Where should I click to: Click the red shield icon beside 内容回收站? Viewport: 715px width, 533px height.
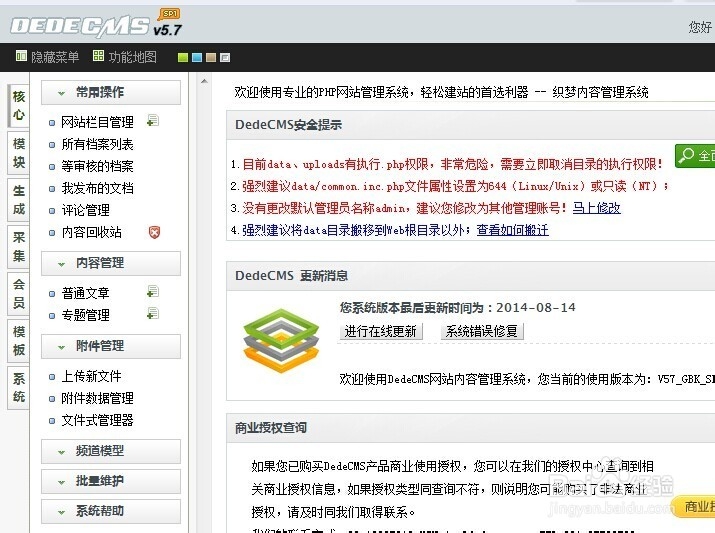(x=155, y=233)
